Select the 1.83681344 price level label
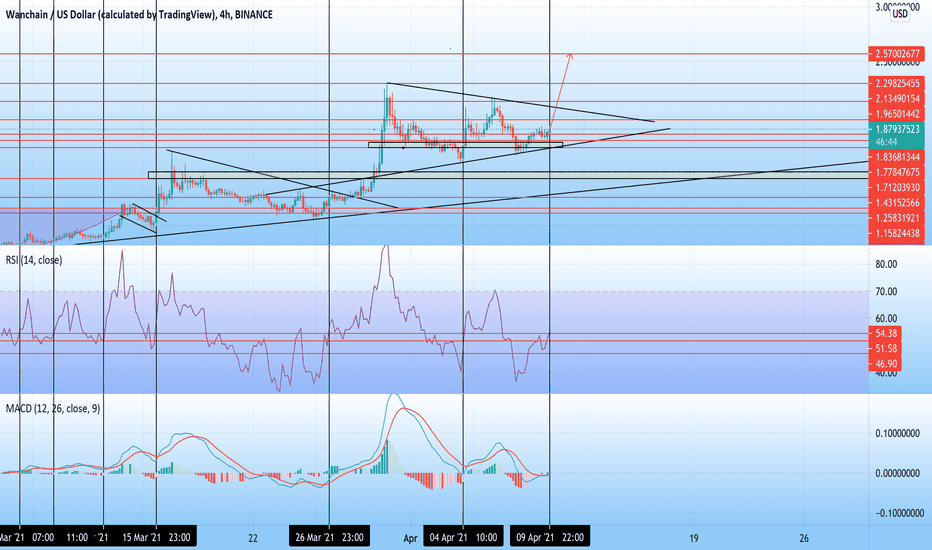 pos(896,157)
